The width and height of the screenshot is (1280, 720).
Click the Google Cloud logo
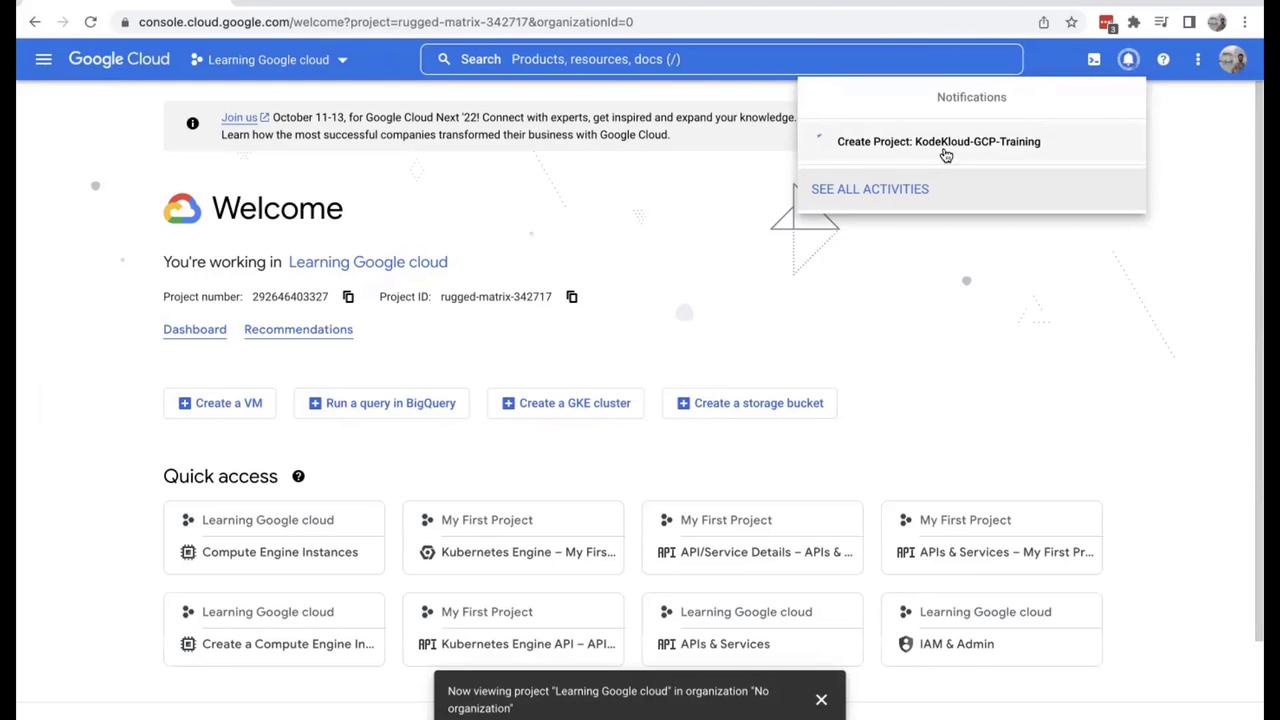point(119,60)
